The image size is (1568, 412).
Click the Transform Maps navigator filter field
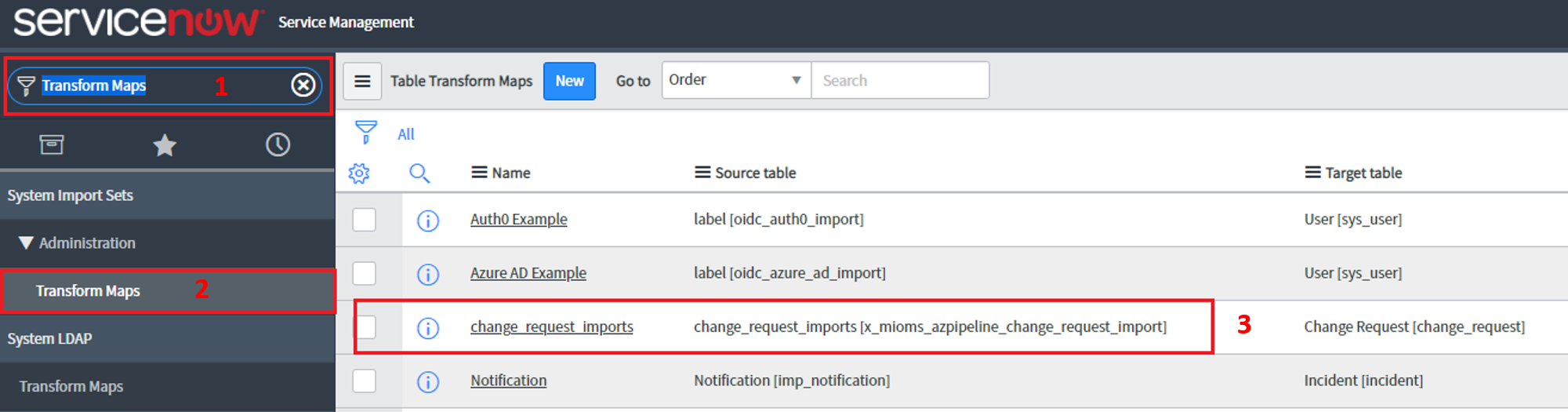(x=165, y=86)
